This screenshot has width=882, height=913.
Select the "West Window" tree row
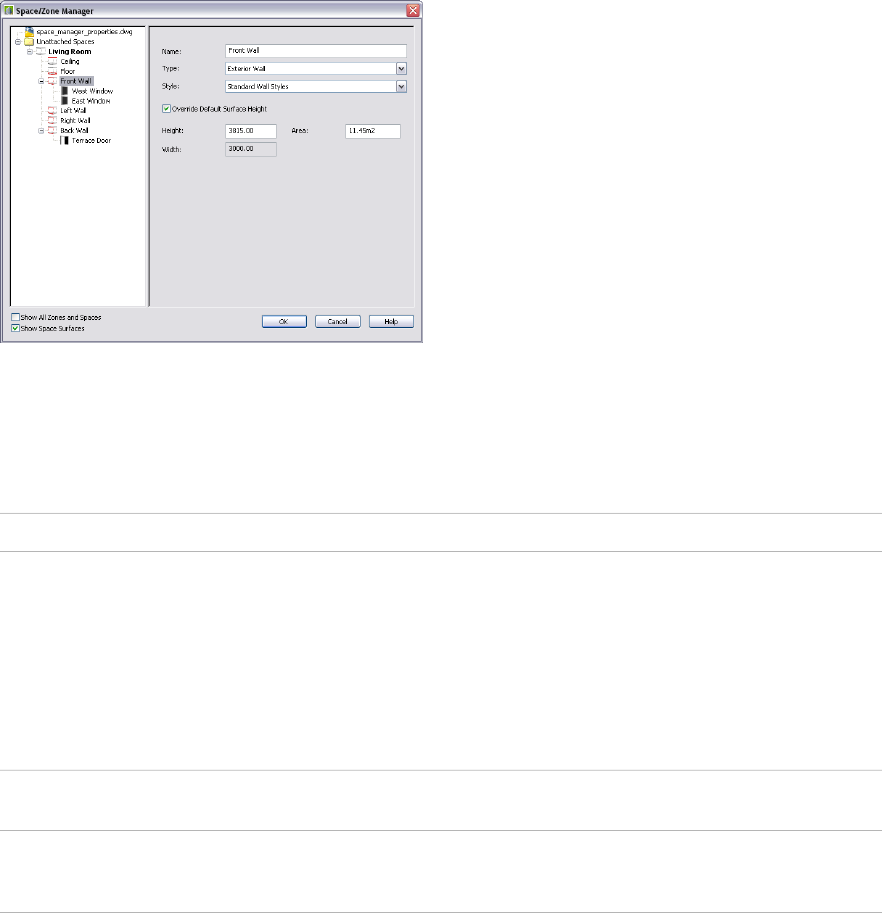coord(93,91)
